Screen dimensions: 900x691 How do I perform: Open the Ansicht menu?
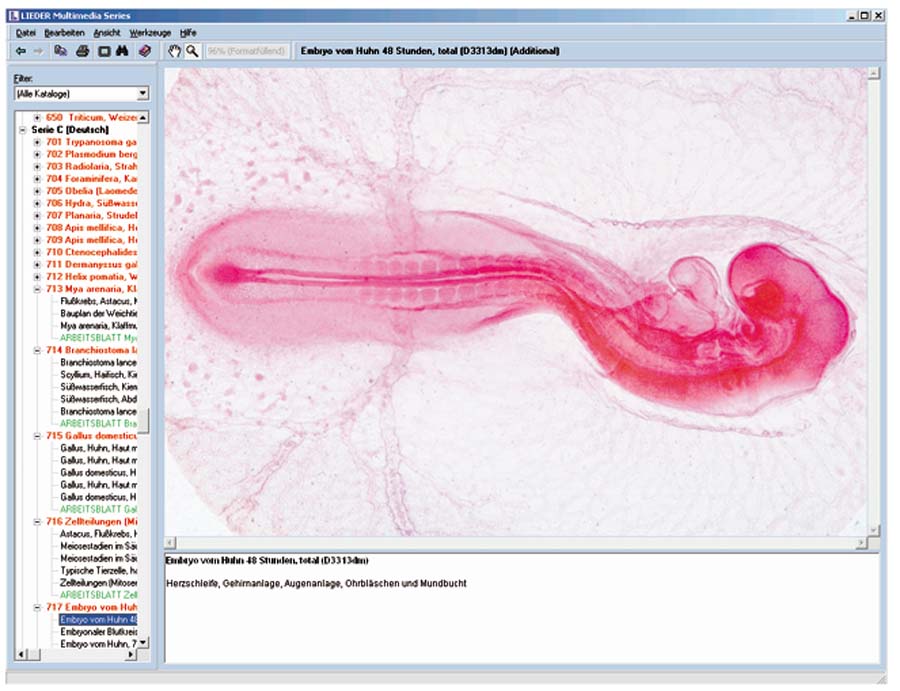[107, 32]
